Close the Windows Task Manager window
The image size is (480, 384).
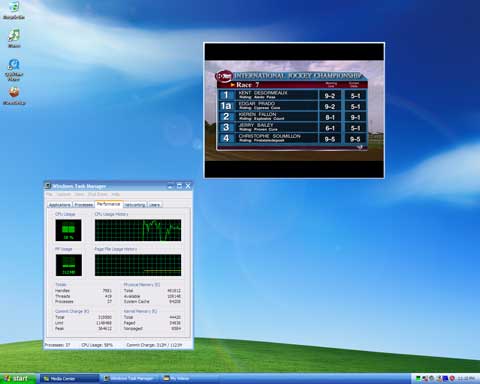point(188,186)
